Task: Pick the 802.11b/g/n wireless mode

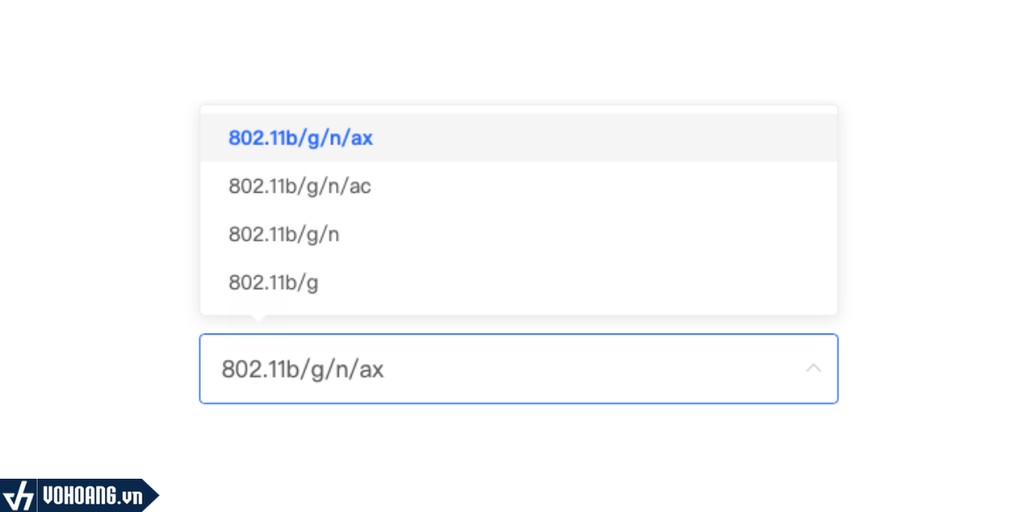Action: 285,234
